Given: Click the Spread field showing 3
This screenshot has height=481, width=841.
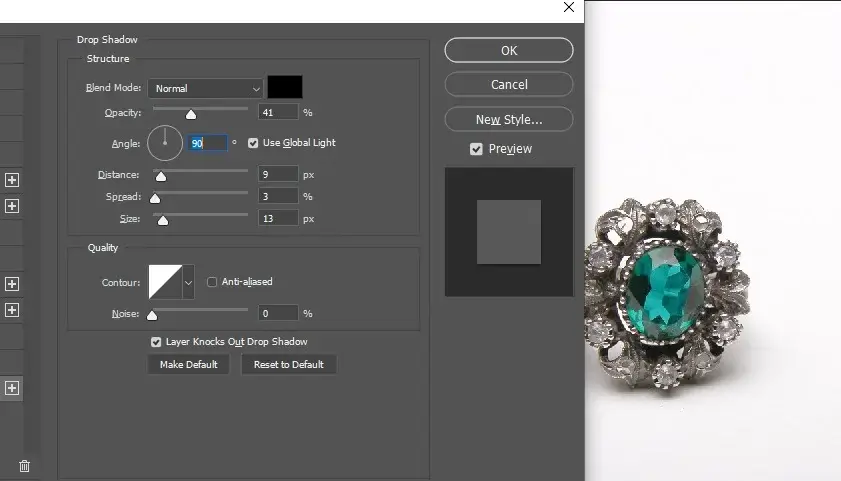Looking at the screenshot, I should click(x=278, y=196).
